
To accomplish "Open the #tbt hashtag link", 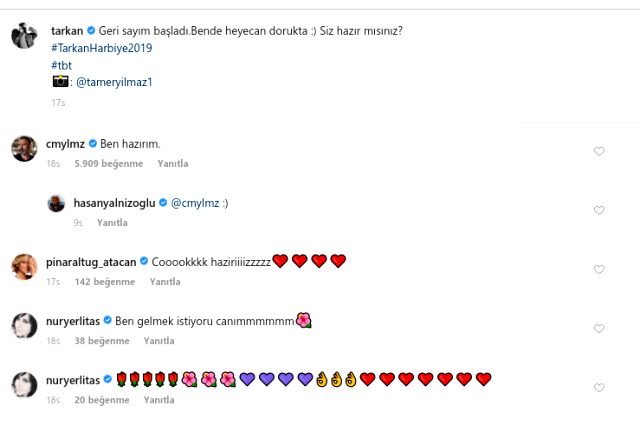I will click(62, 65).
